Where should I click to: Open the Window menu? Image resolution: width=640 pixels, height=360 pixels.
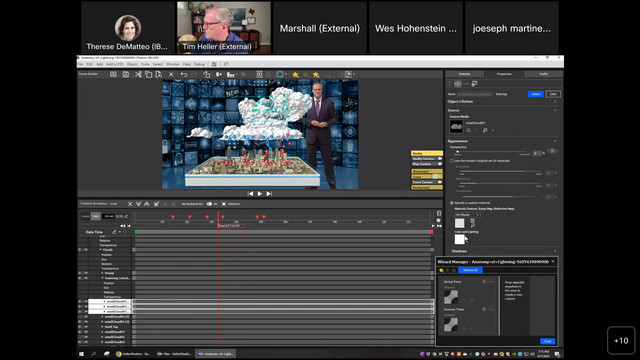click(173, 64)
